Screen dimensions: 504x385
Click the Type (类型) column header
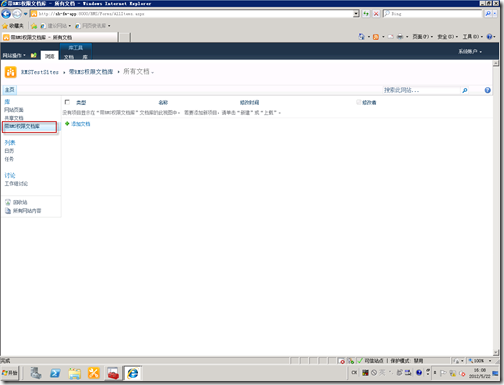click(x=81, y=103)
